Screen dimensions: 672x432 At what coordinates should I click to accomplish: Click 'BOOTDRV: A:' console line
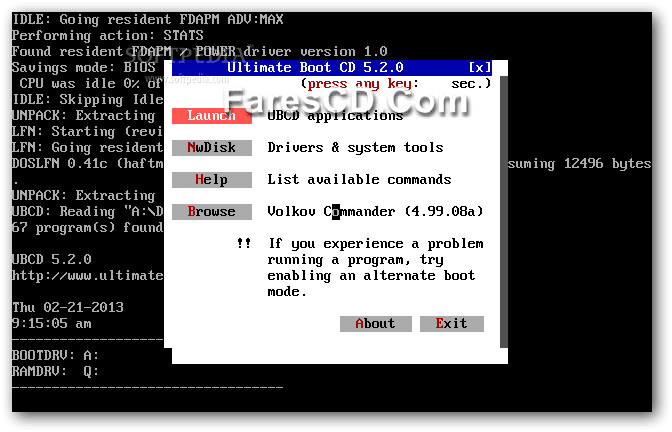click(x=55, y=355)
